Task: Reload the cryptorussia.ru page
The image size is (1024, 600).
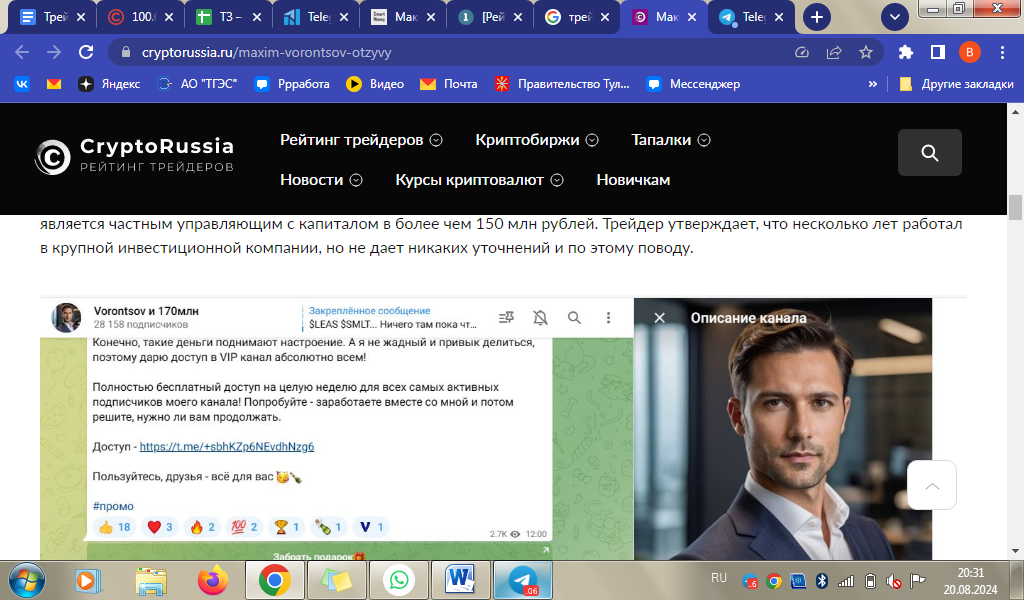Action: (x=86, y=52)
